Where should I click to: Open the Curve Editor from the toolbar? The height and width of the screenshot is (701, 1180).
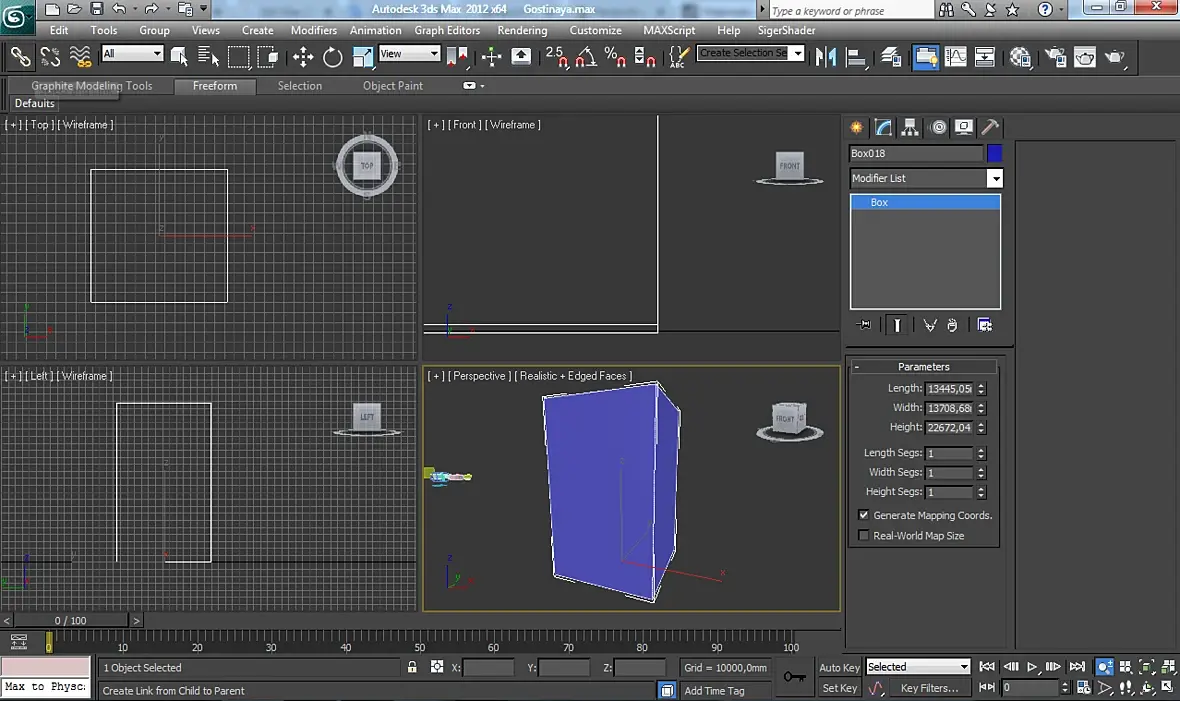[956, 57]
